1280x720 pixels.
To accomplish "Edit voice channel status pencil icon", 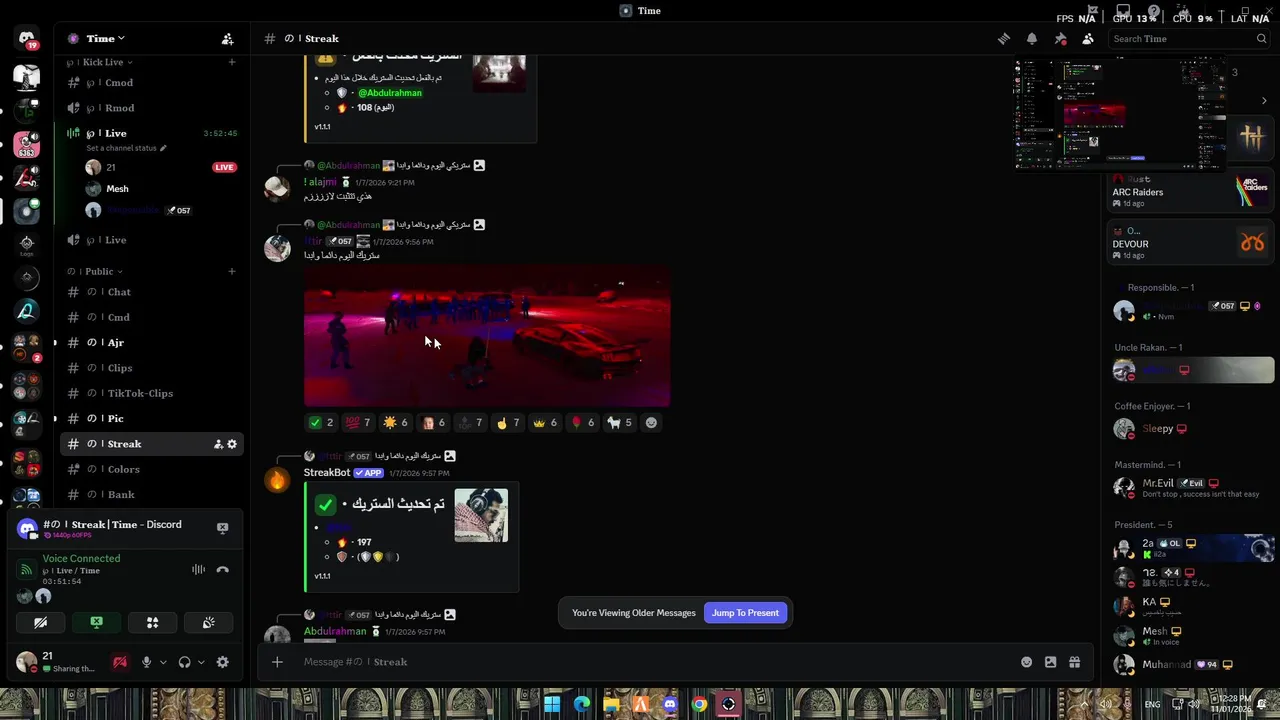I will [162, 148].
